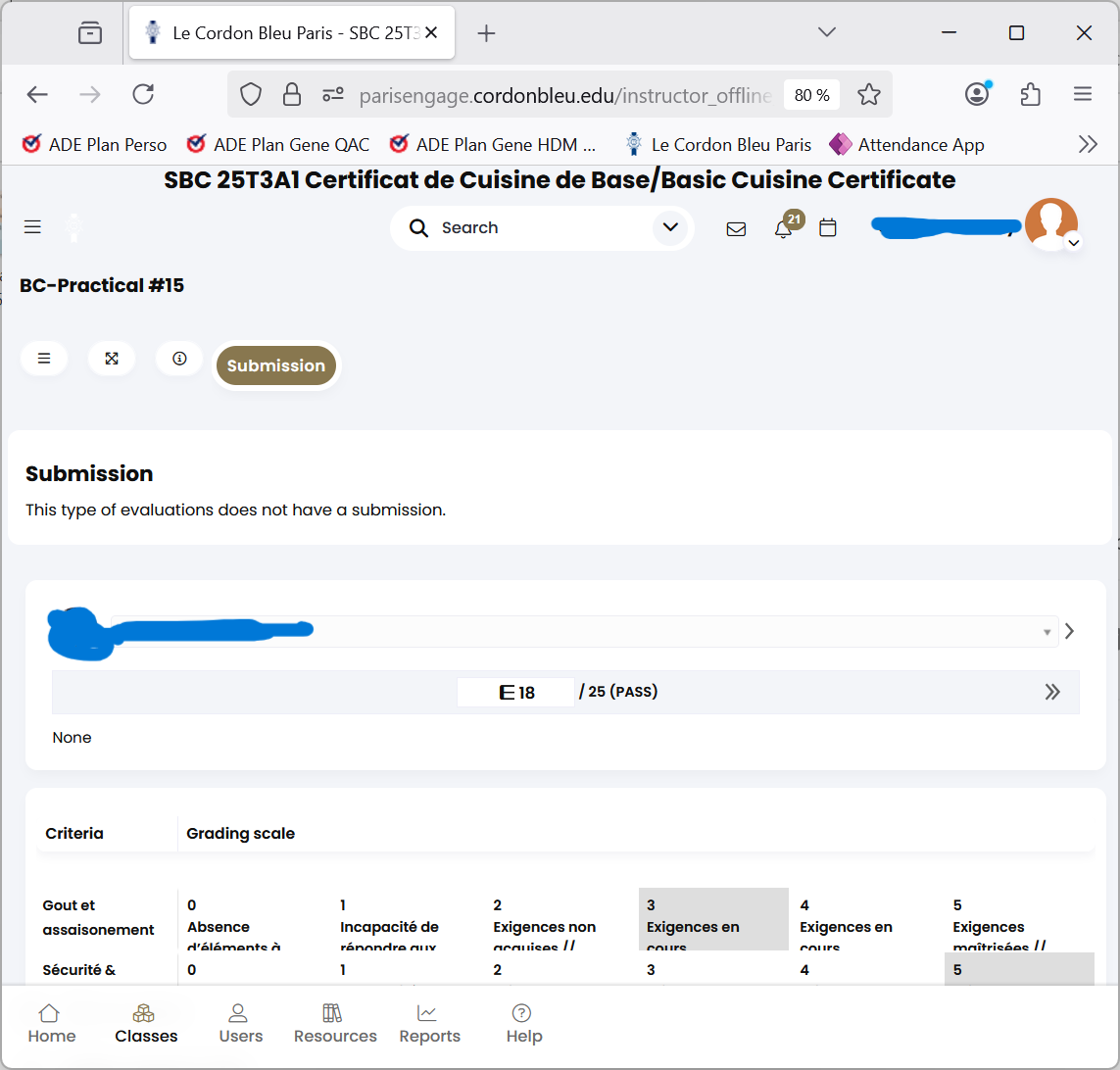Select score 0 for Sécurité row
Viewport: 1120px width, 1070px height.
click(x=254, y=969)
